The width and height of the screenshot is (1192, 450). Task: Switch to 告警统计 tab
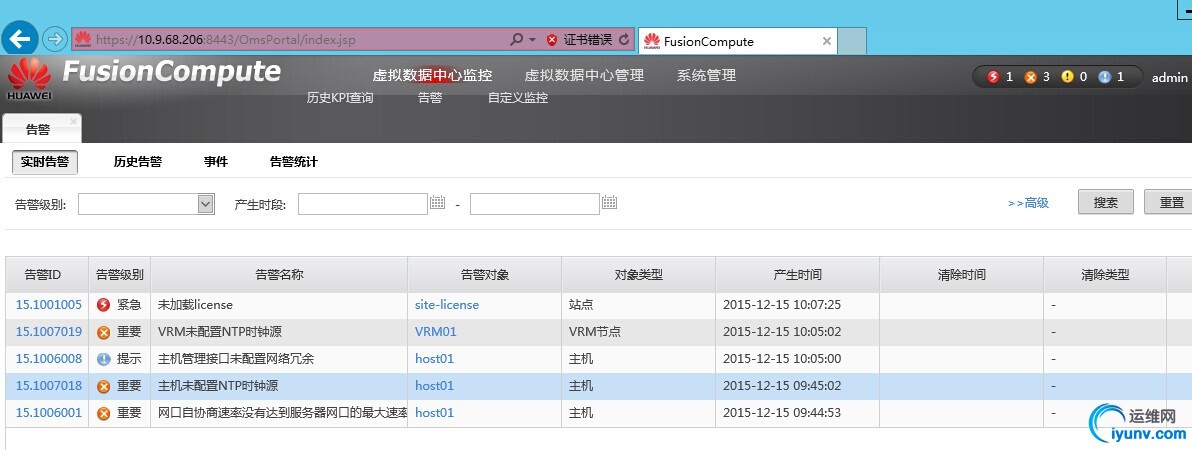pos(294,162)
